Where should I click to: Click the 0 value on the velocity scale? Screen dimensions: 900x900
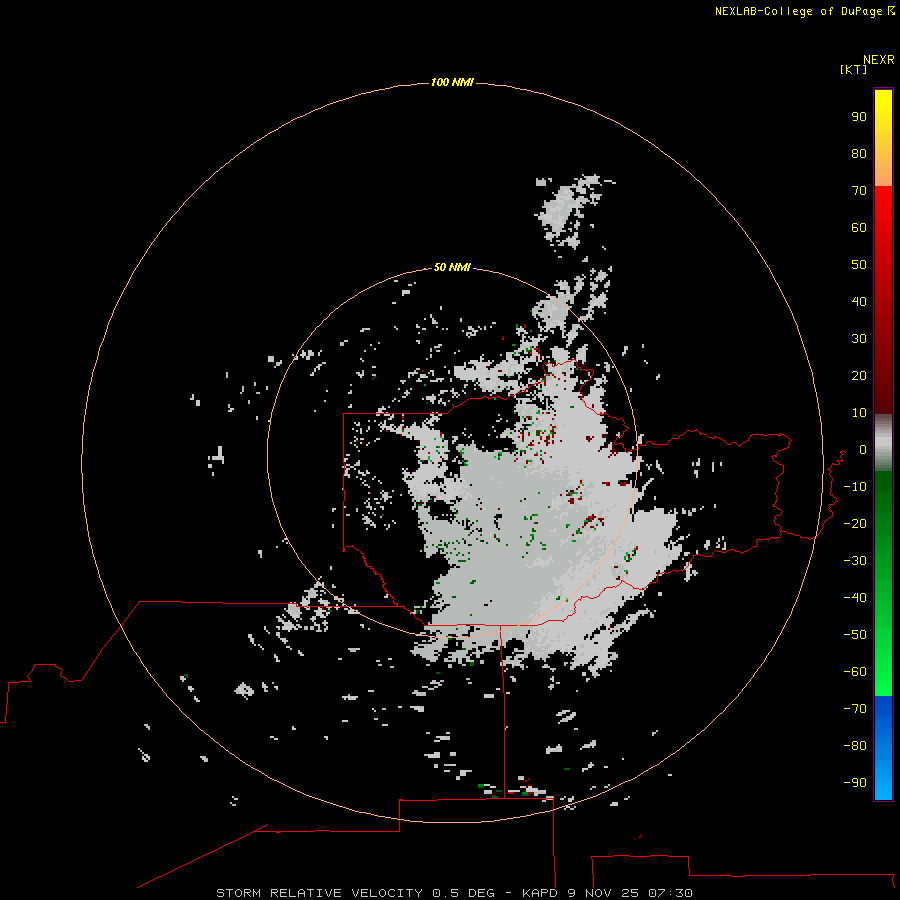click(863, 449)
